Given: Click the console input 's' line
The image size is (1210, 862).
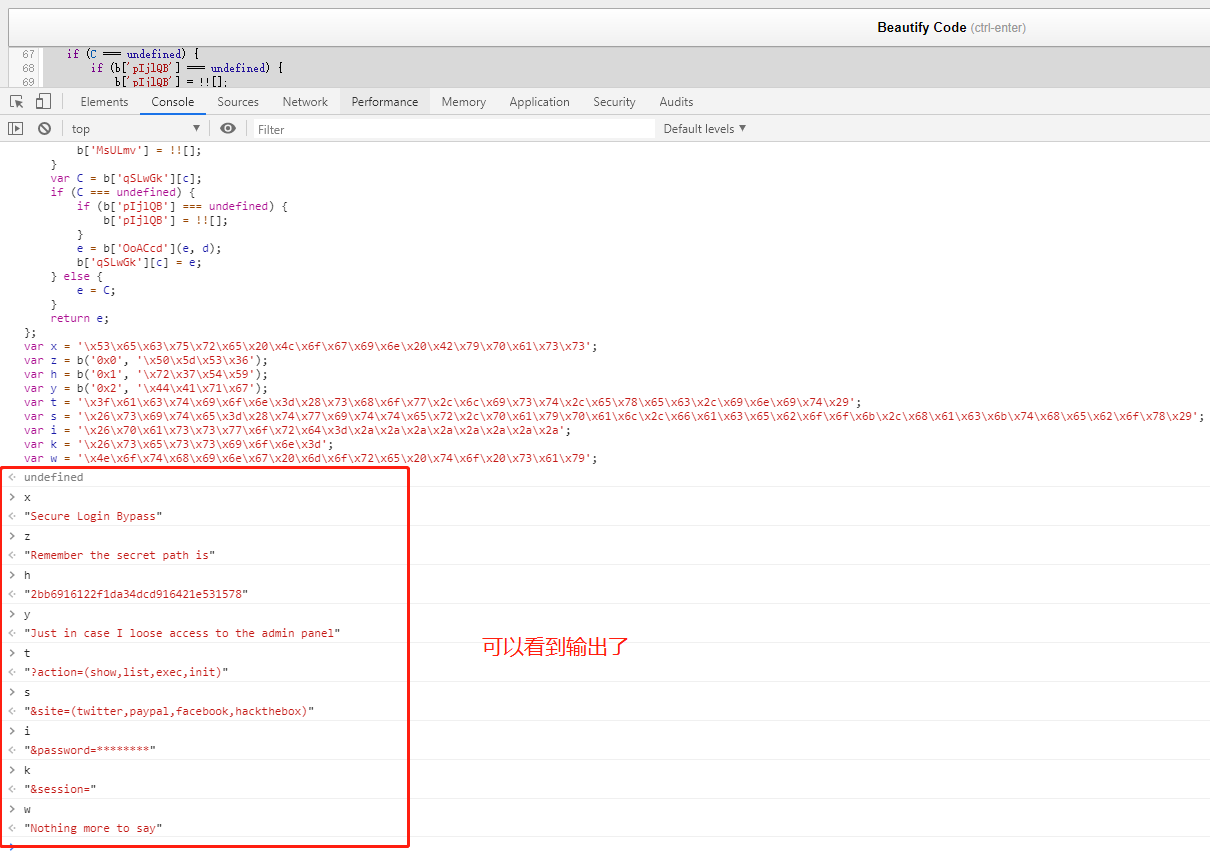Looking at the screenshot, I should 27,692.
